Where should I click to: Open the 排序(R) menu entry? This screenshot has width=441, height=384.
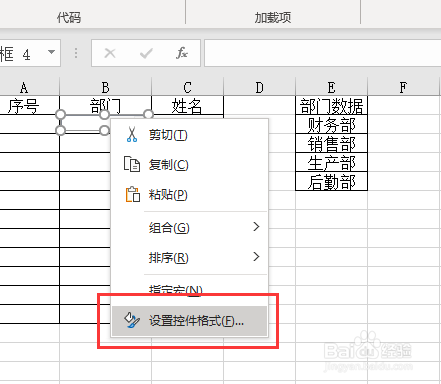point(189,257)
